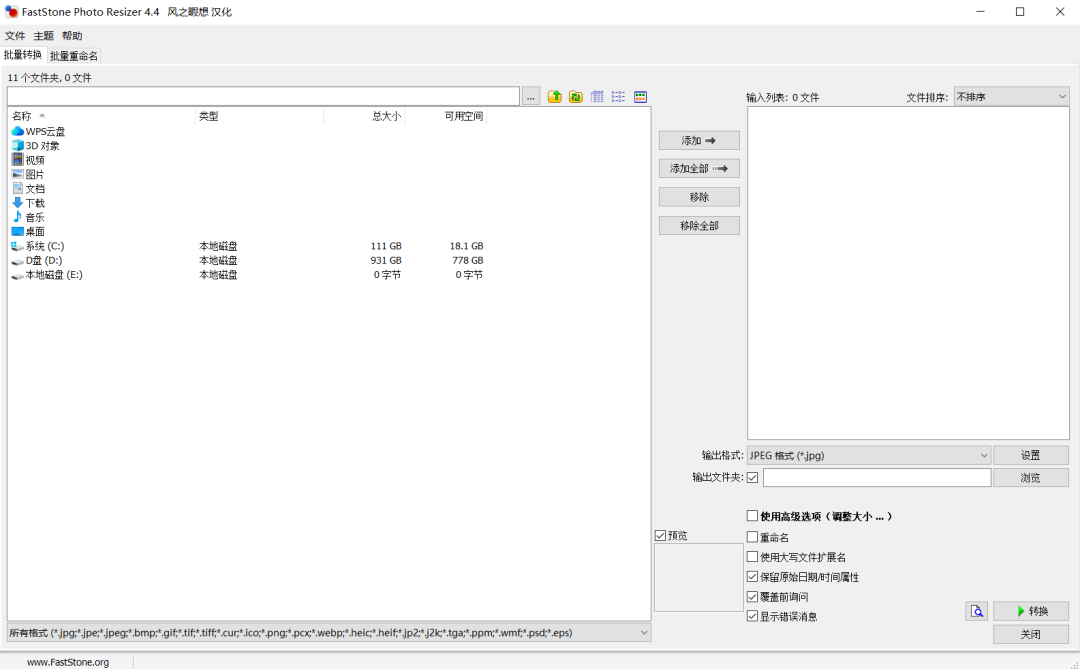Switch to details view icon
Viewport: 1080px width, 669px height.
click(597, 97)
